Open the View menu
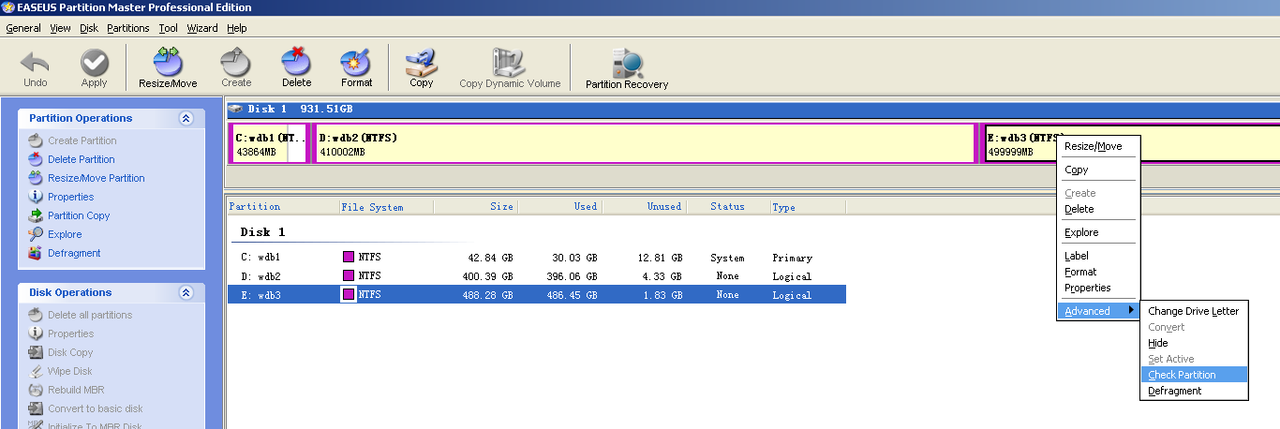The height and width of the screenshot is (429, 1280). 60,28
